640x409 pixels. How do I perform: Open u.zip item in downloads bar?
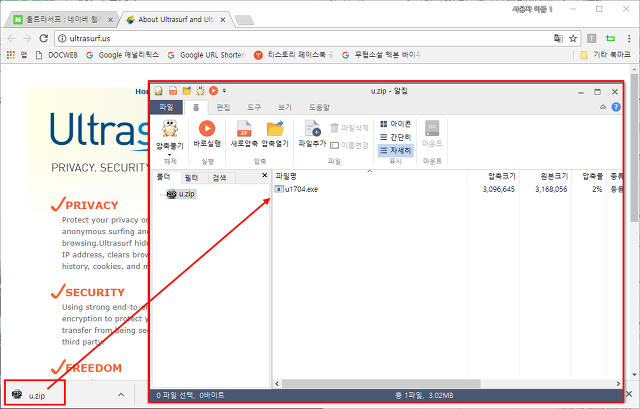pyautogui.click(x=35, y=394)
